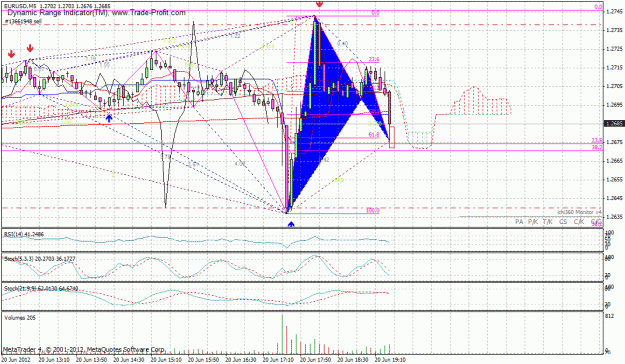This screenshot has height=364, width=625.
Task: Click the 1.2705 price axis label
Action: tap(614, 86)
